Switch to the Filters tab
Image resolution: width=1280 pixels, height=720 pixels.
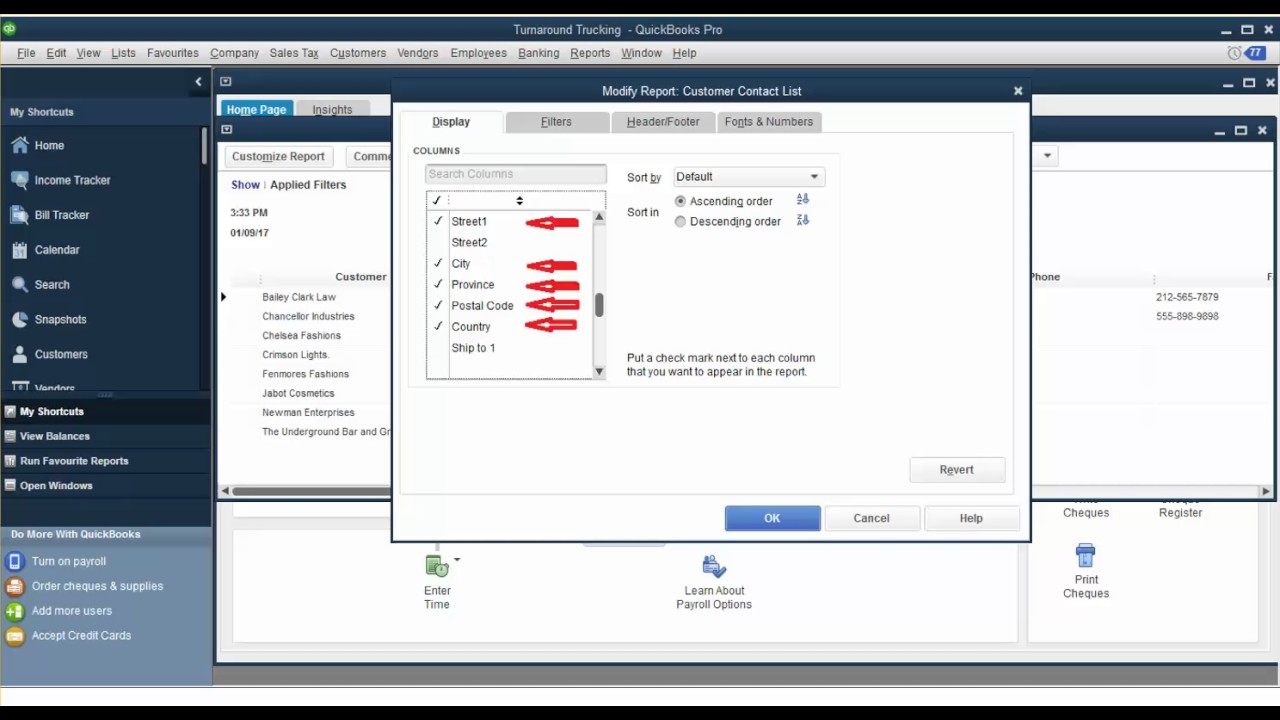tap(556, 122)
